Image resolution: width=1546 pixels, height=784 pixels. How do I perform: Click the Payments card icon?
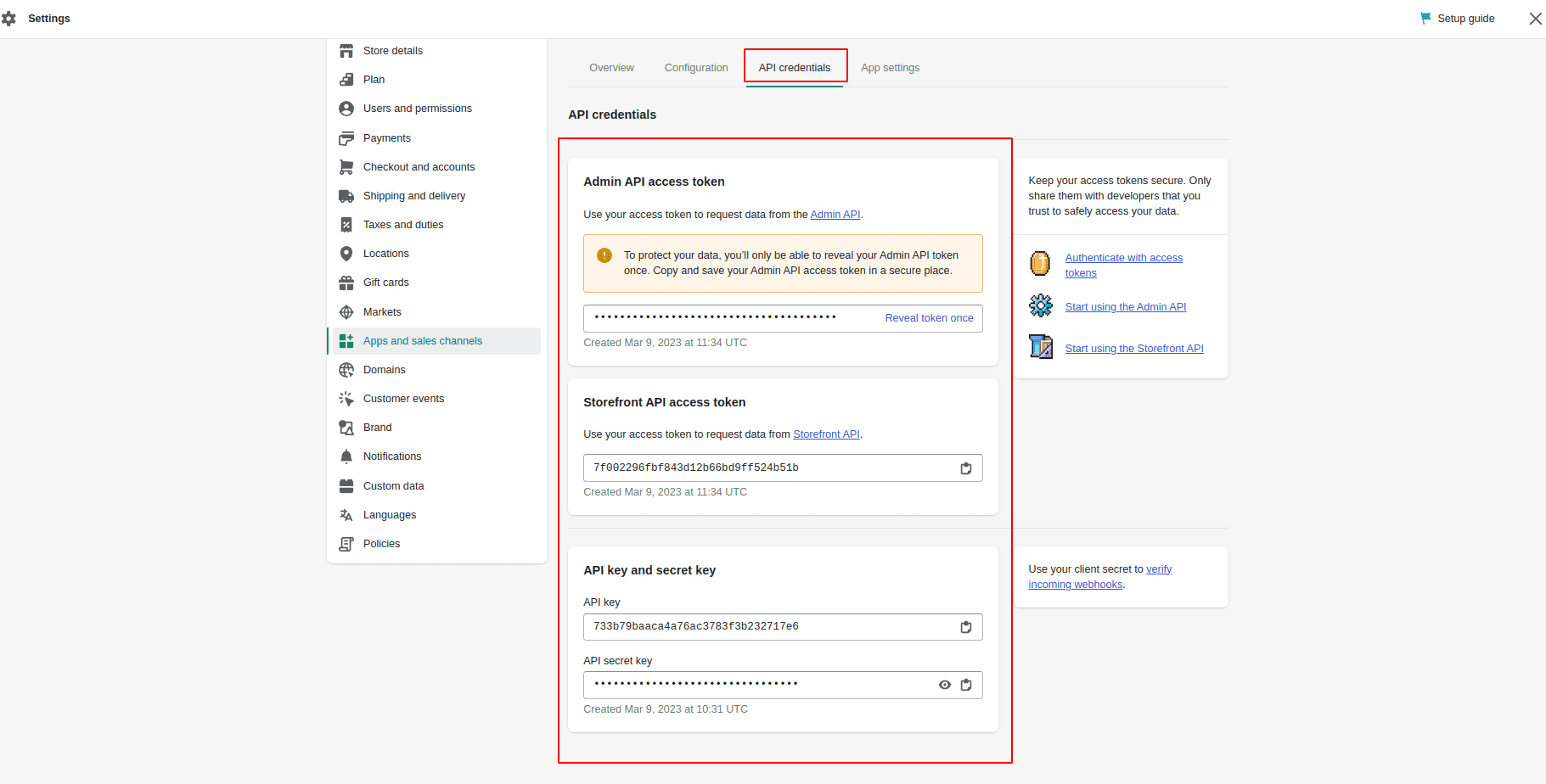pyautogui.click(x=346, y=138)
